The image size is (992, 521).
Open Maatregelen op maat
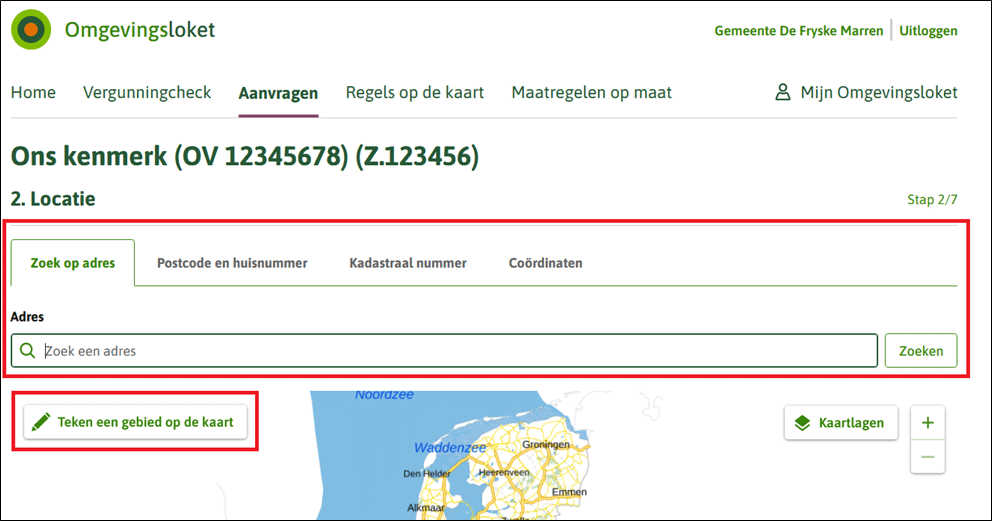pos(592,92)
